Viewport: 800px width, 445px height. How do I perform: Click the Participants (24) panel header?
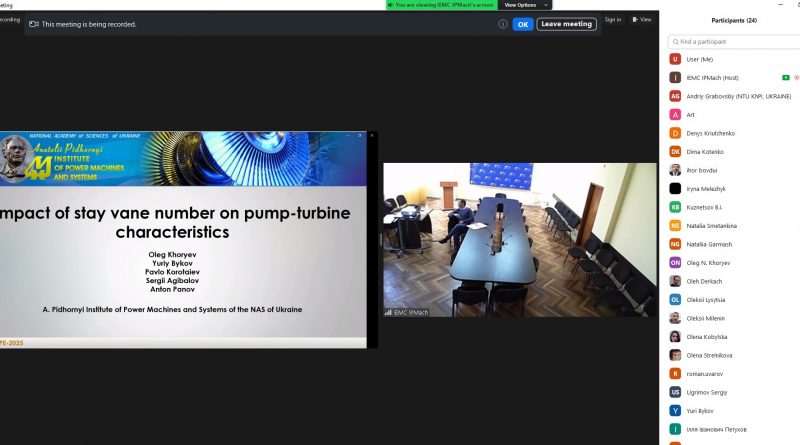(733, 20)
